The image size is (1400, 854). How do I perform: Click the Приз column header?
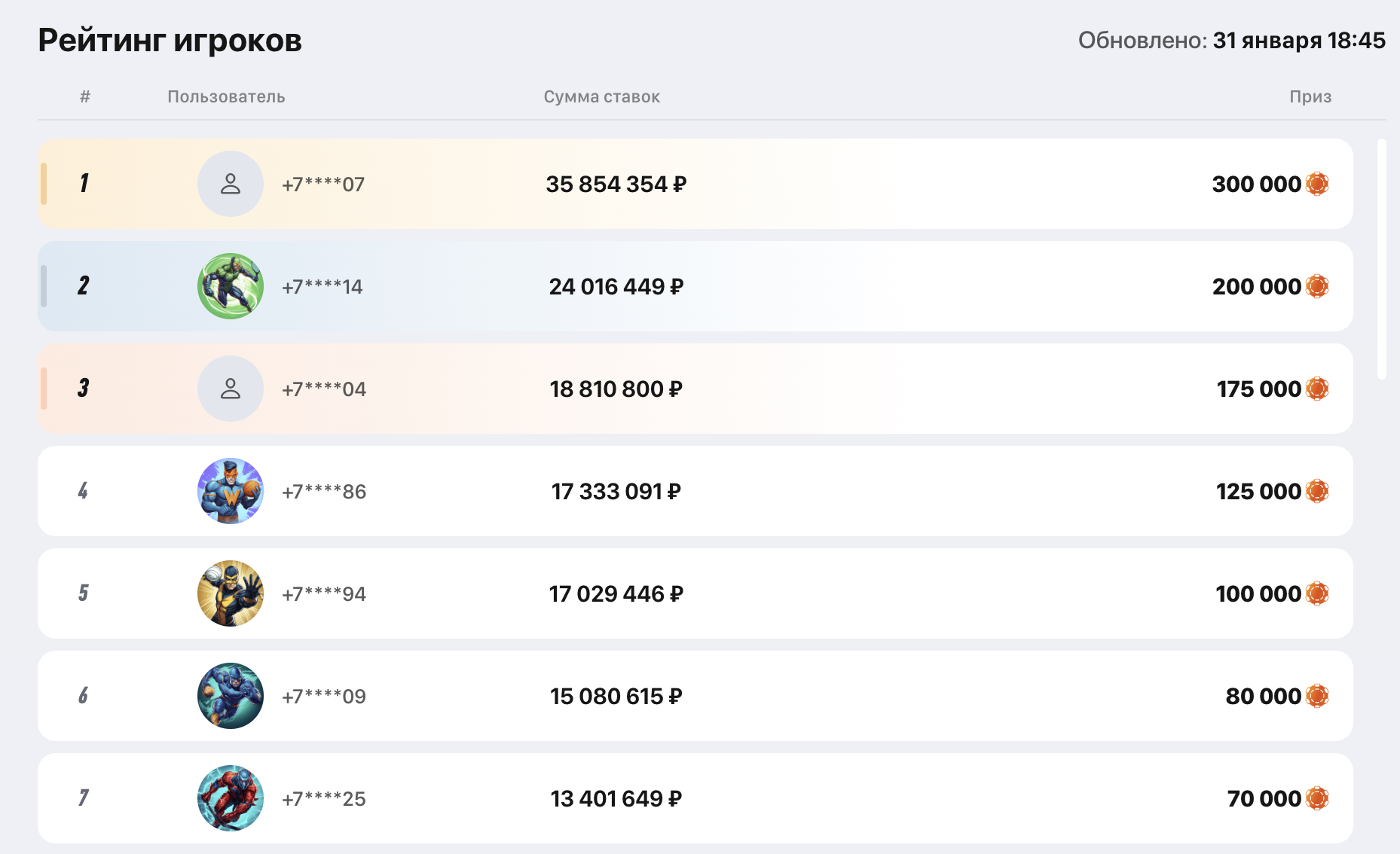(x=1310, y=96)
